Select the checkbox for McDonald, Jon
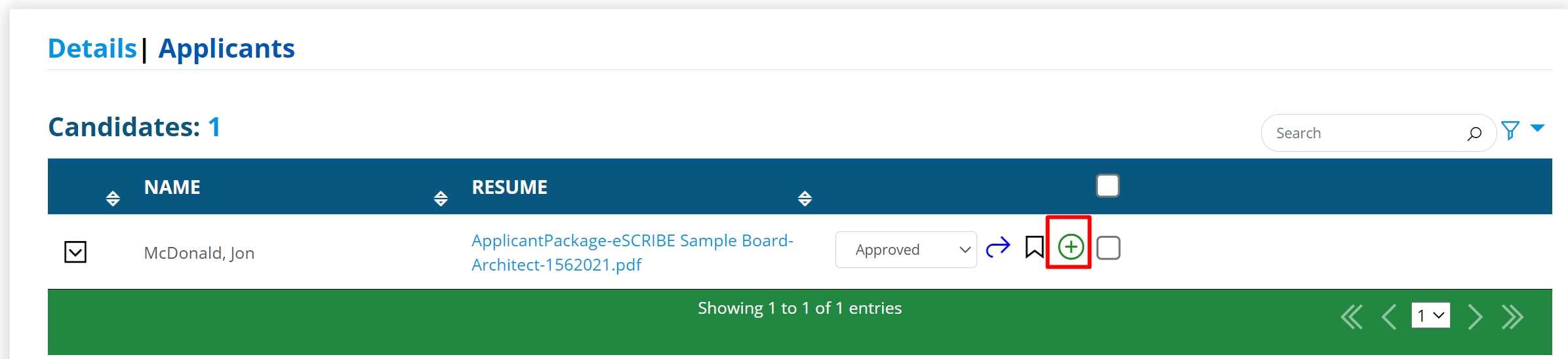 (1108, 248)
